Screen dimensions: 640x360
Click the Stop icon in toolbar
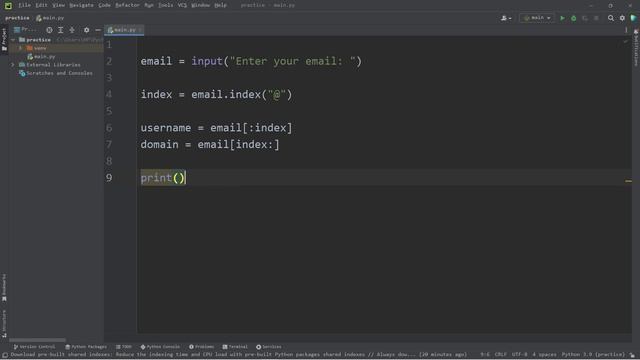[x=596, y=18]
